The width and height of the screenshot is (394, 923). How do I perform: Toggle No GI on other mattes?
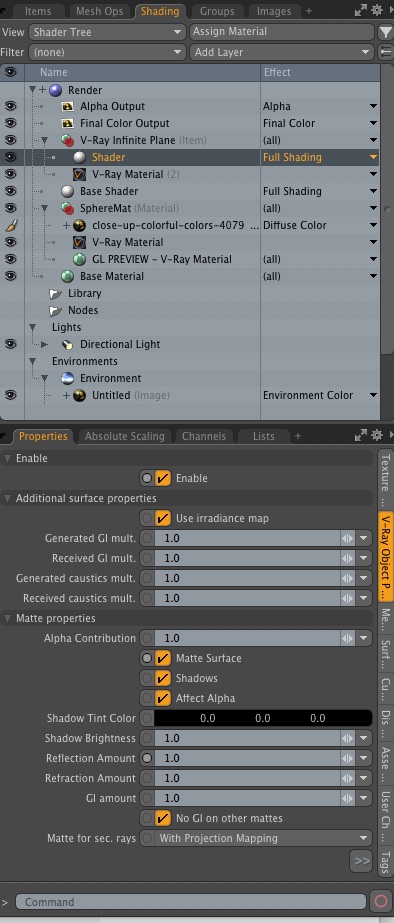pos(163,818)
